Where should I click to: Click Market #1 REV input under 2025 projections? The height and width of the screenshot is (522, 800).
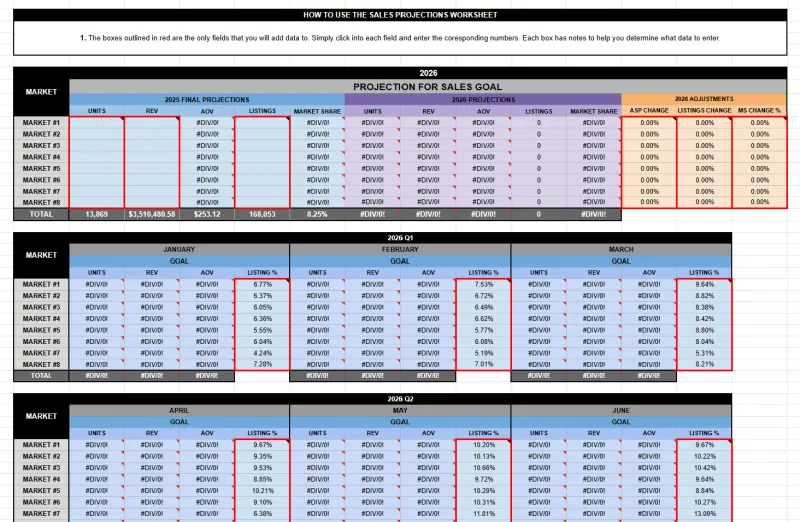[x=152, y=123]
